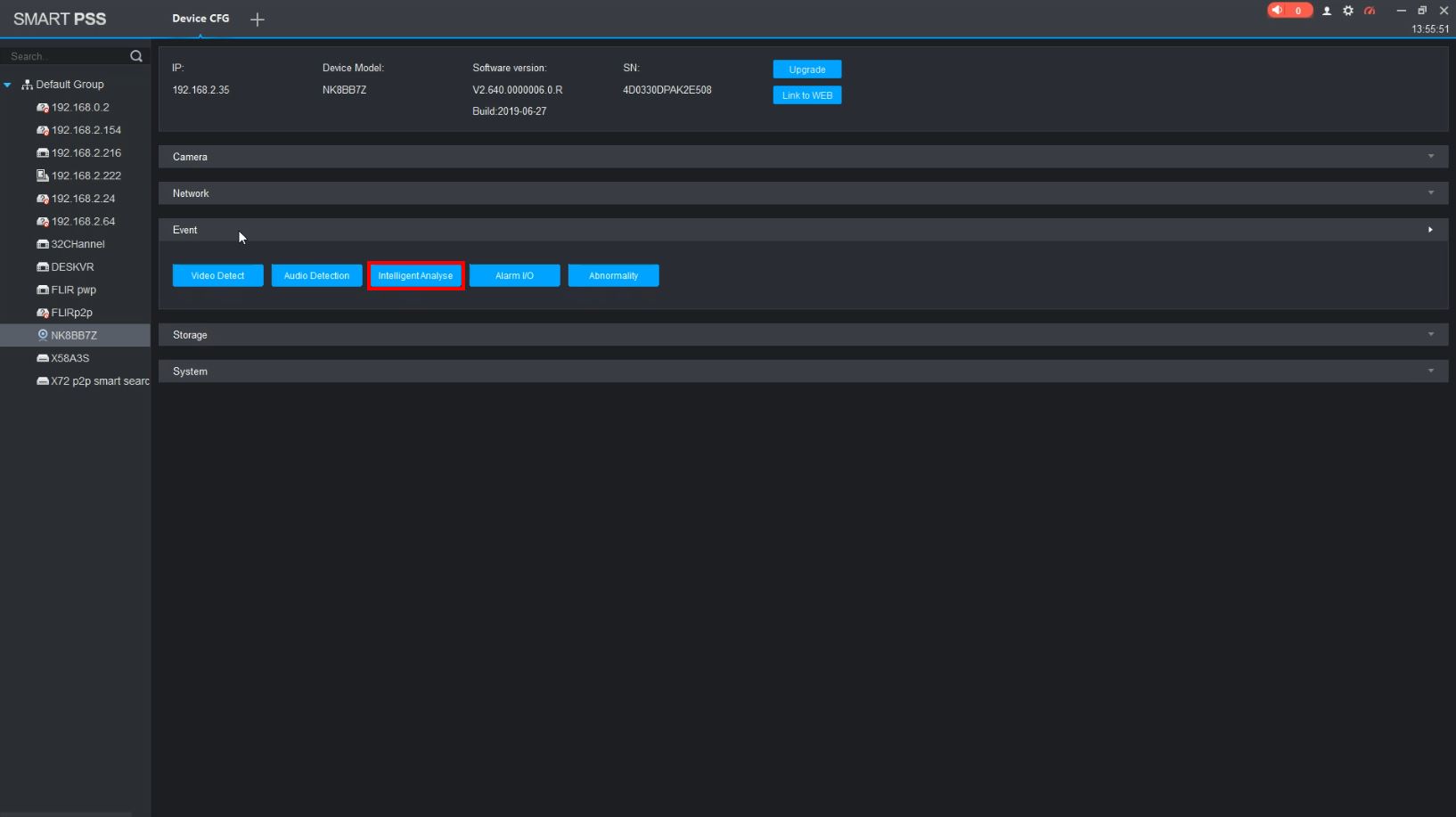Minimize the SMART PSS window

[1401, 11]
